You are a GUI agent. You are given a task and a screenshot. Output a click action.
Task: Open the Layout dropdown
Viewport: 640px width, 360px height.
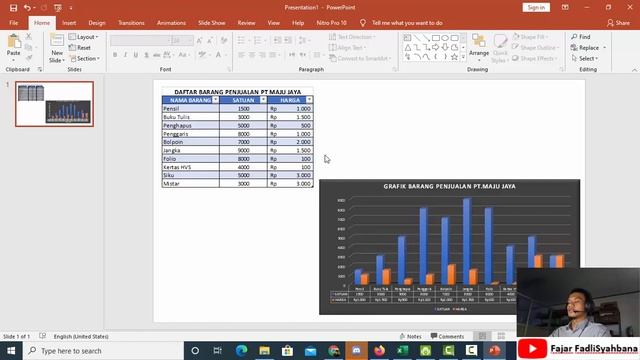pos(84,37)
